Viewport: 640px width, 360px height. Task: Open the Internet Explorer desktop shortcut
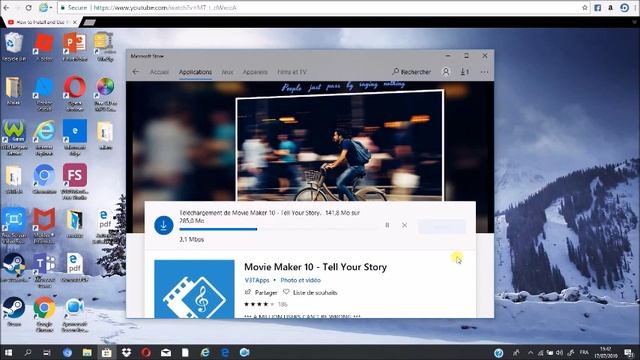point(44,137)
